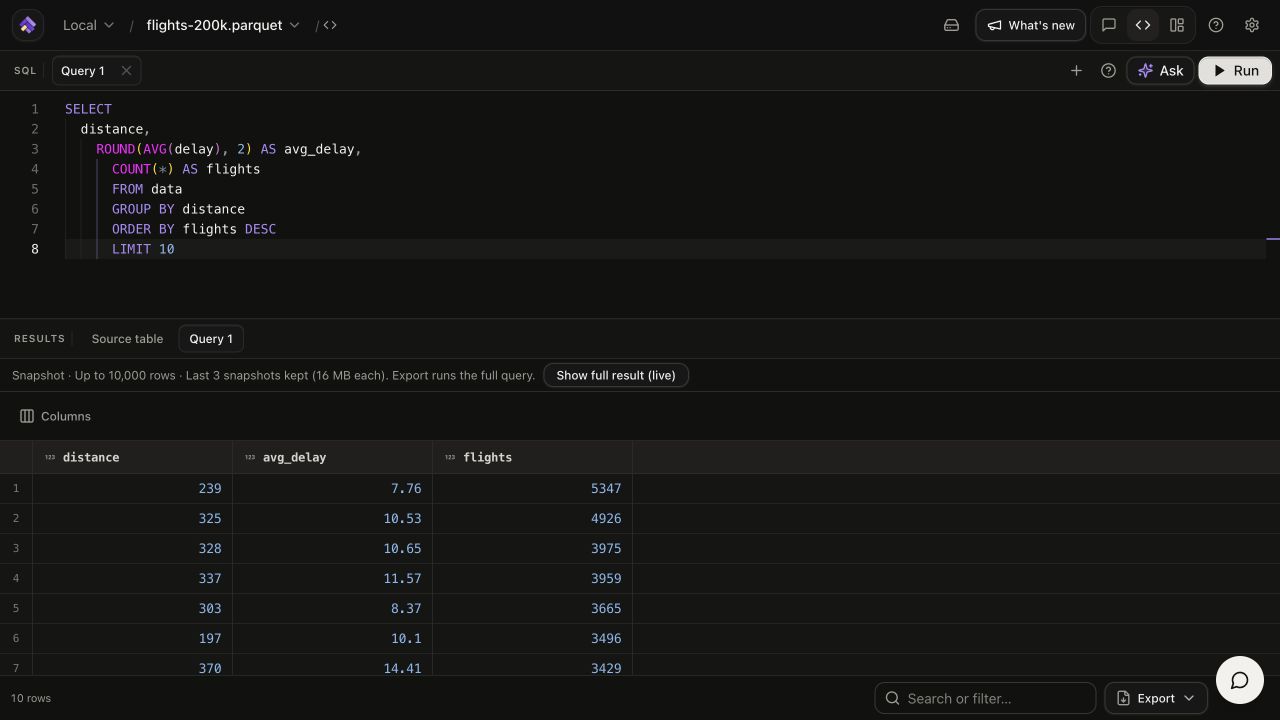The image size is (1280, 720).
Task: Open the chat panel icon in header
Action: coord(1108,25)
